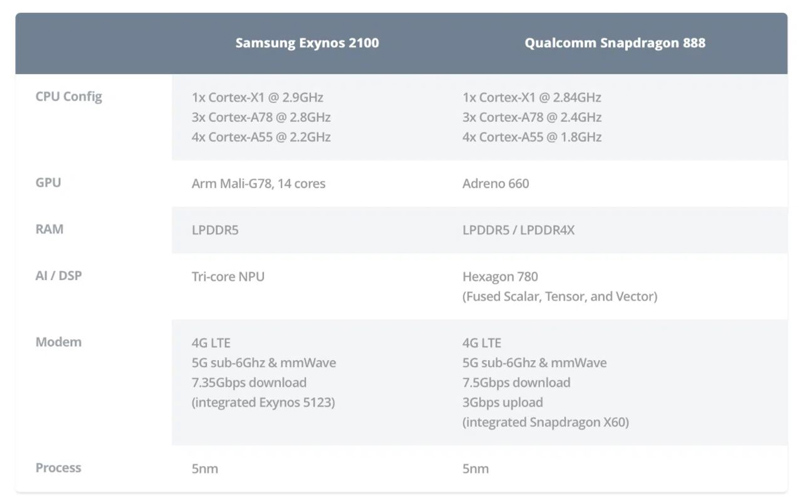
Task: Select the 7.35Gbps download line
Action: [249, 383]
